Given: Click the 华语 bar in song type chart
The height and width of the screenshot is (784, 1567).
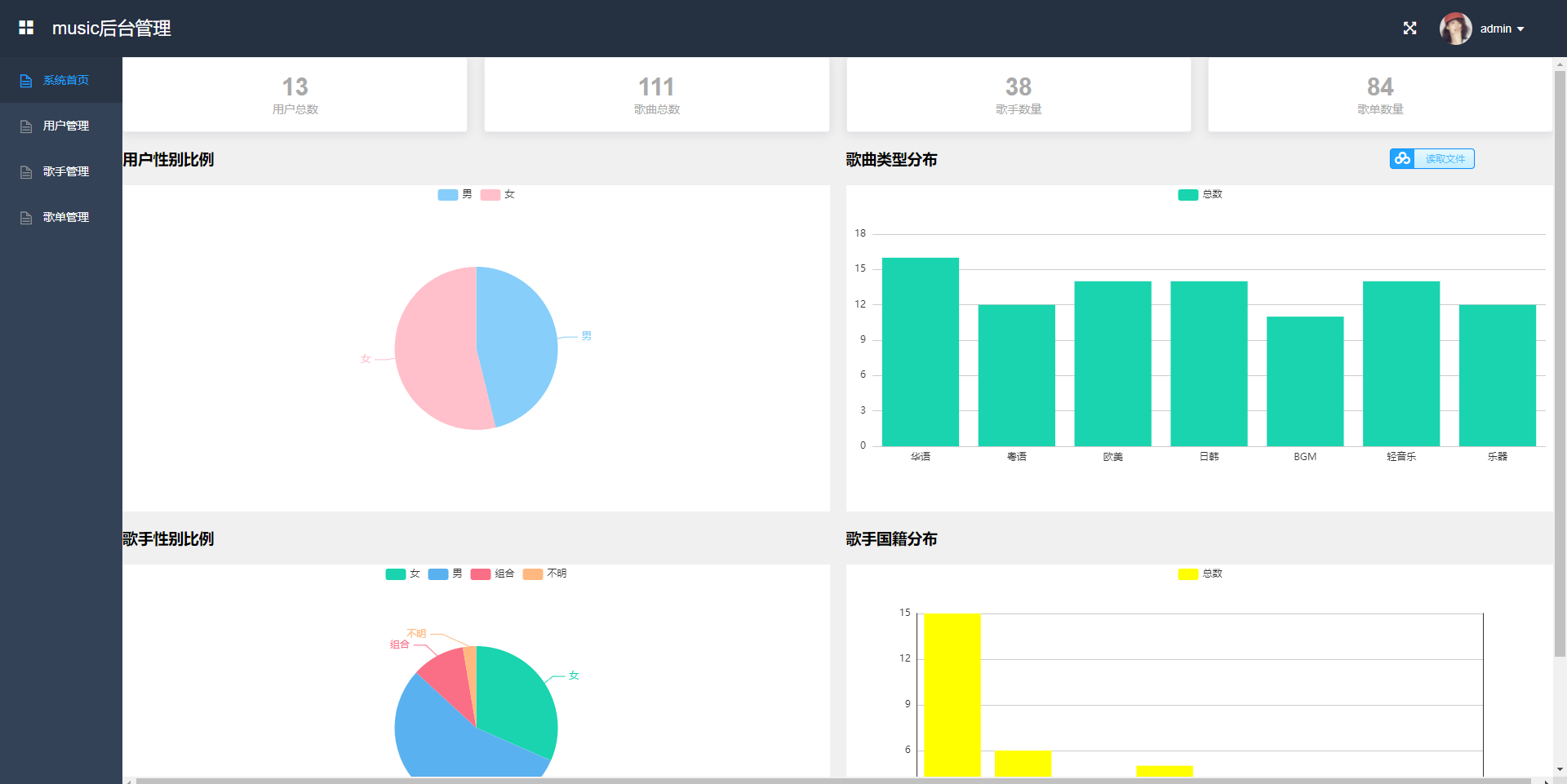Looking at the screenshot, I should point(920,352).
